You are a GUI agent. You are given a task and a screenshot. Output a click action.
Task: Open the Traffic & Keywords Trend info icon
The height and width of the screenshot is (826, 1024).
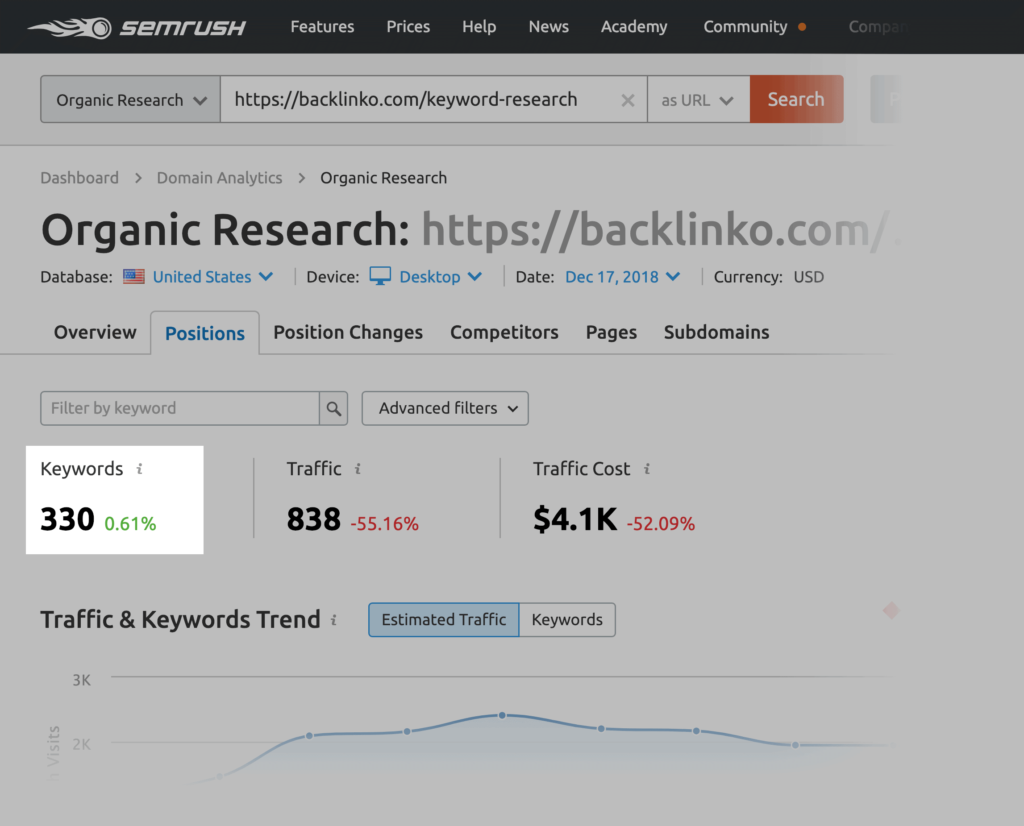(334, 620)
